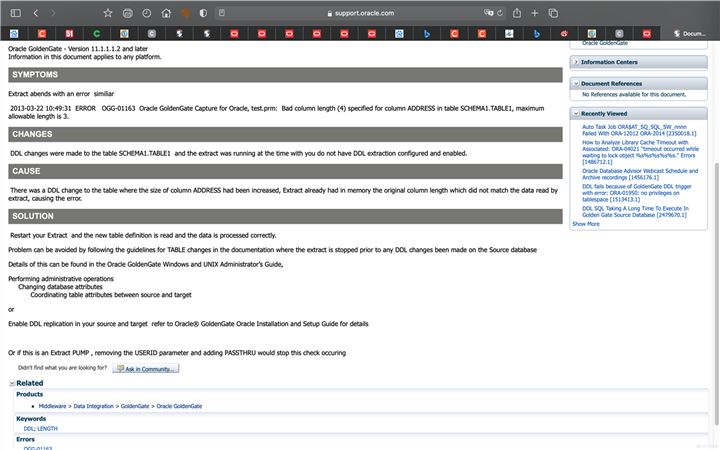Click the Ask in Community button
Image resolution: width=720 pixels, height=450 pixels.
(146, 369)
